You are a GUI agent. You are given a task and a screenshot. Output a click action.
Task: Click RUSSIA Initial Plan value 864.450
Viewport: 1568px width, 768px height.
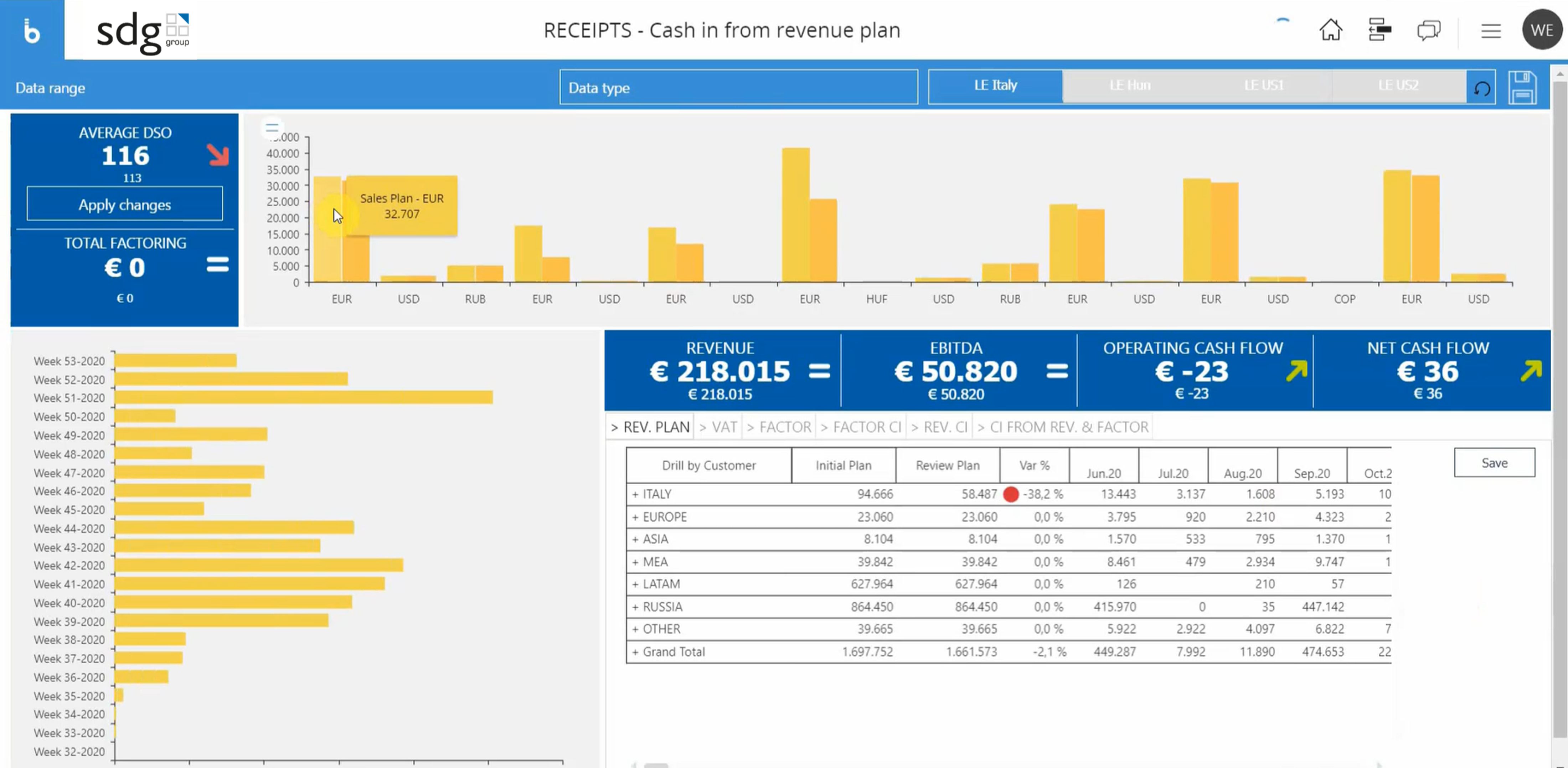[872, 607]
